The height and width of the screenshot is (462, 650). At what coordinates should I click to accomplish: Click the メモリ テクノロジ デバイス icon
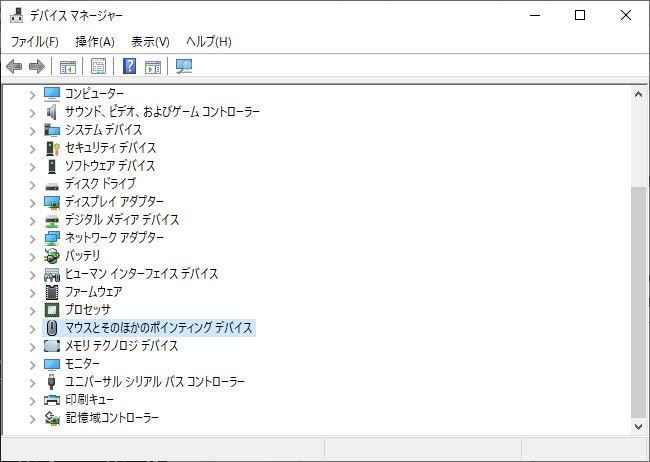coord(52,346)
